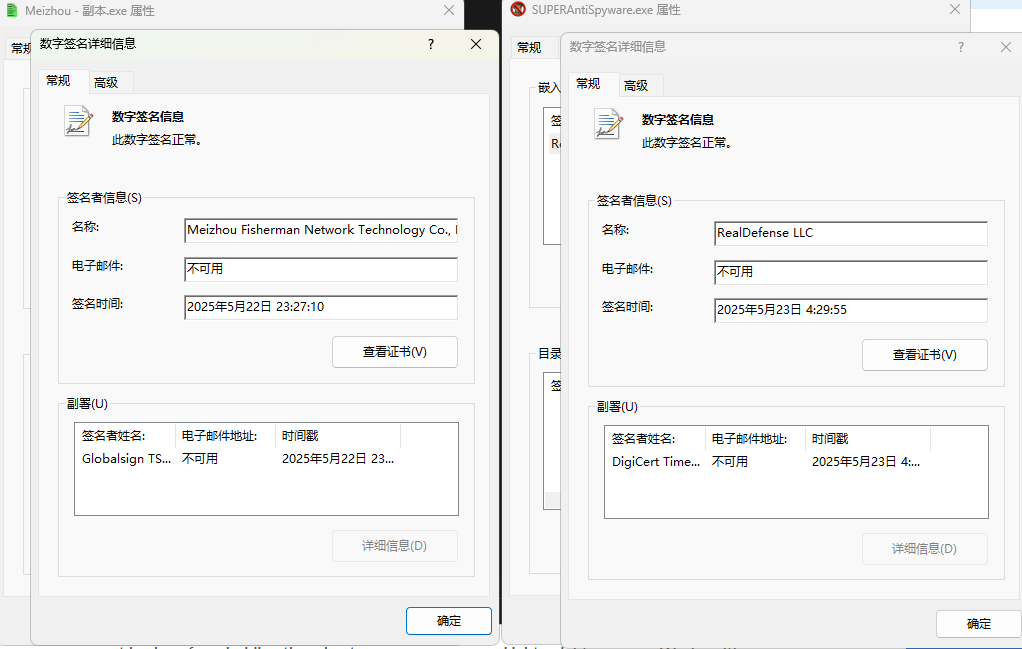Click the help question mark in RealDefense signature dialog

(961, 47)
